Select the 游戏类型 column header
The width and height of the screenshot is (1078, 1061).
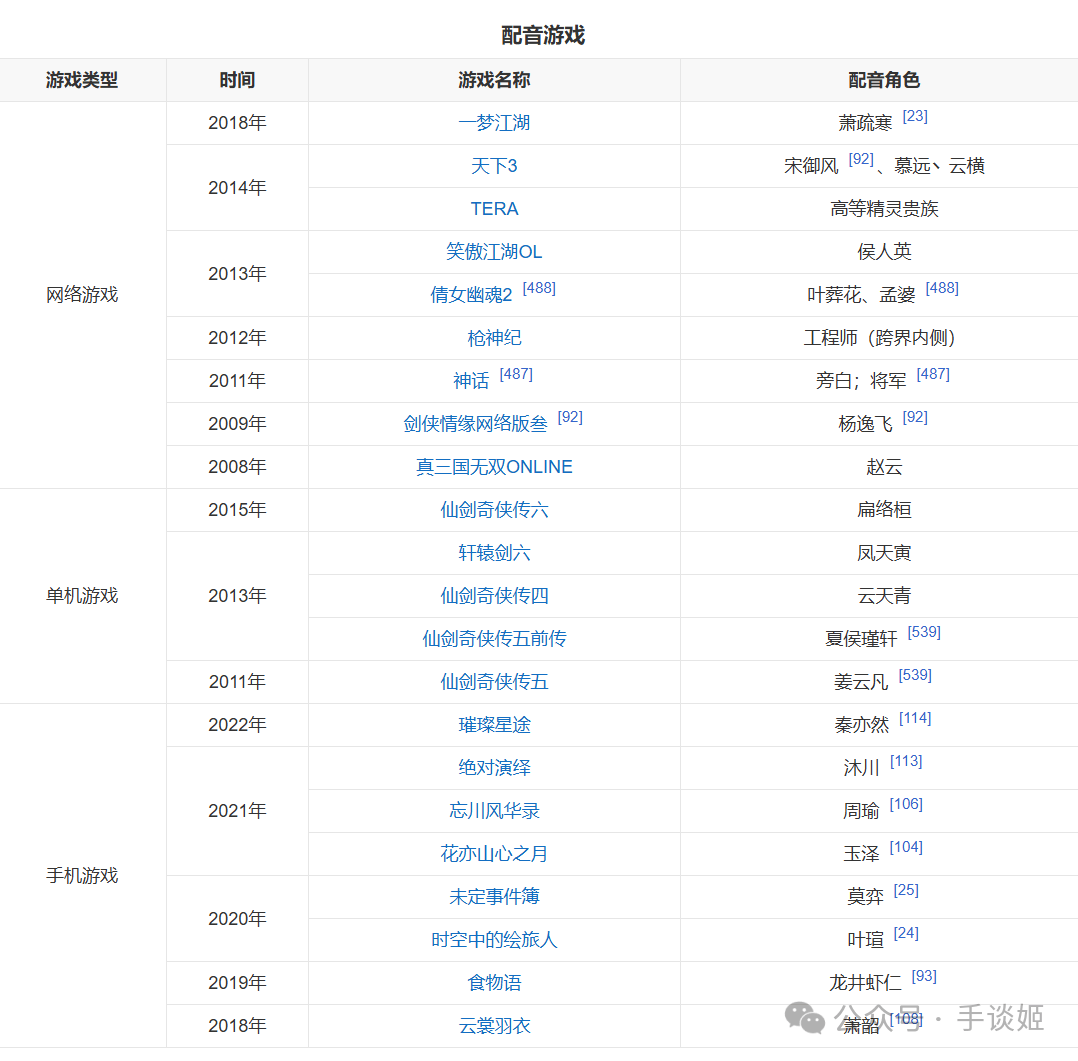[x=82, y=80]
